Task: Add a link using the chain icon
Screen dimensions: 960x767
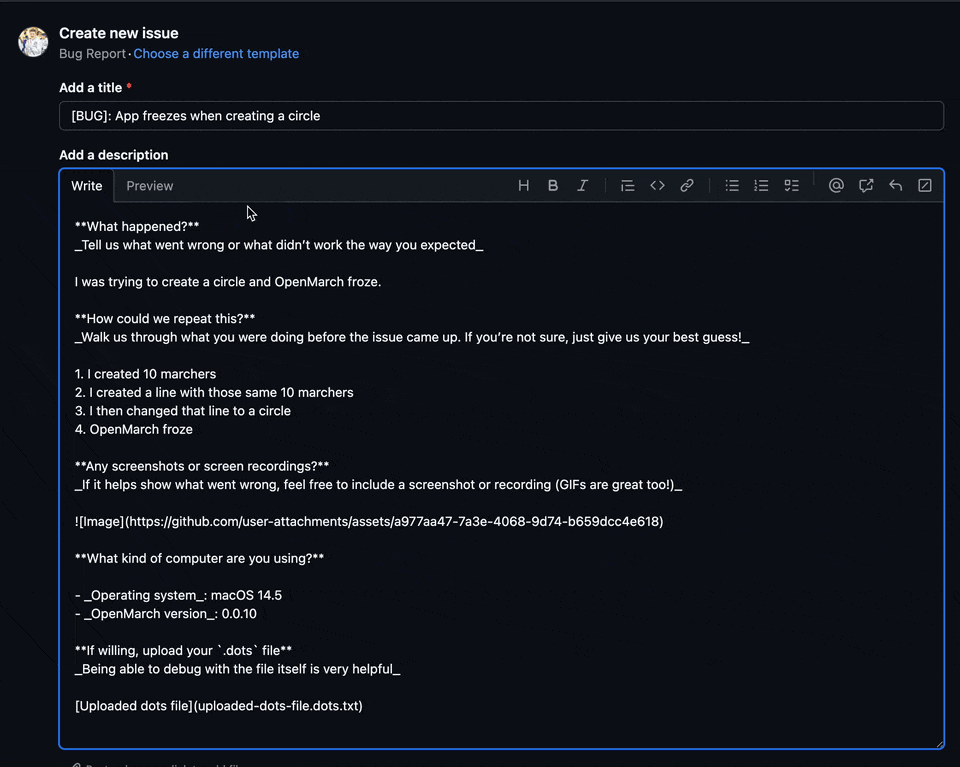Action: [x=687, y=185]
